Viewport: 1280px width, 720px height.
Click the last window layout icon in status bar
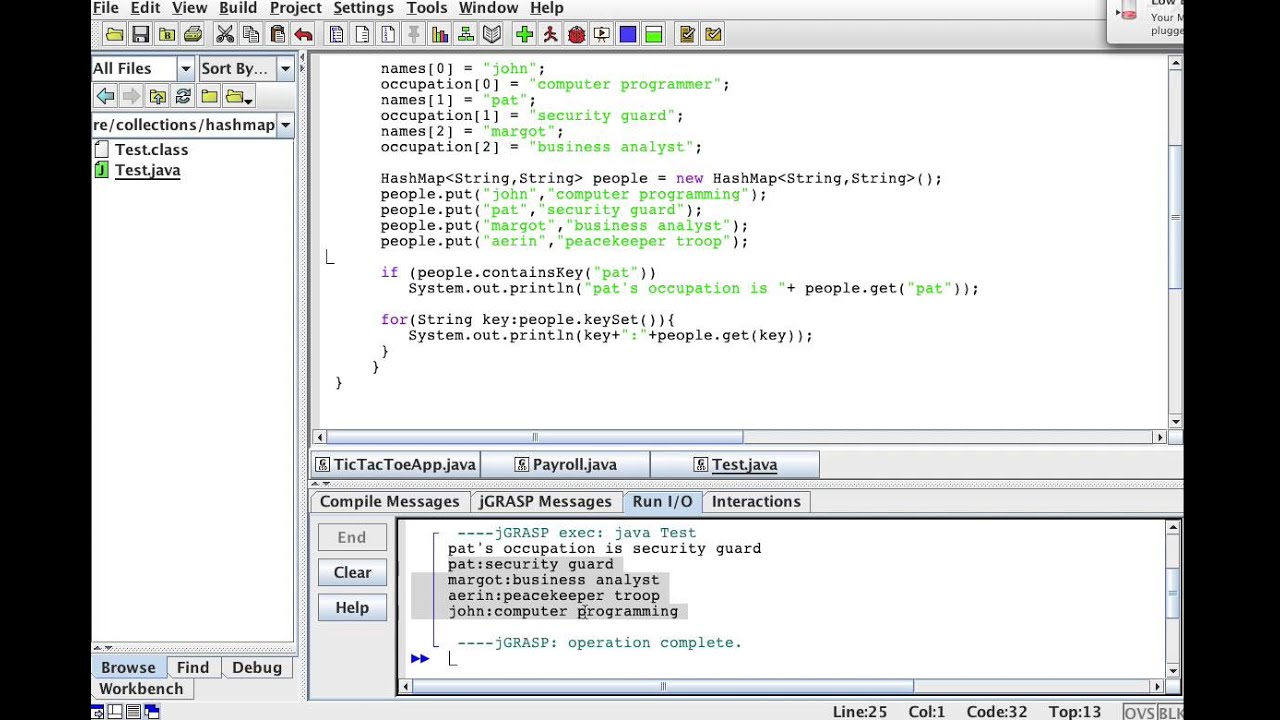152,712
